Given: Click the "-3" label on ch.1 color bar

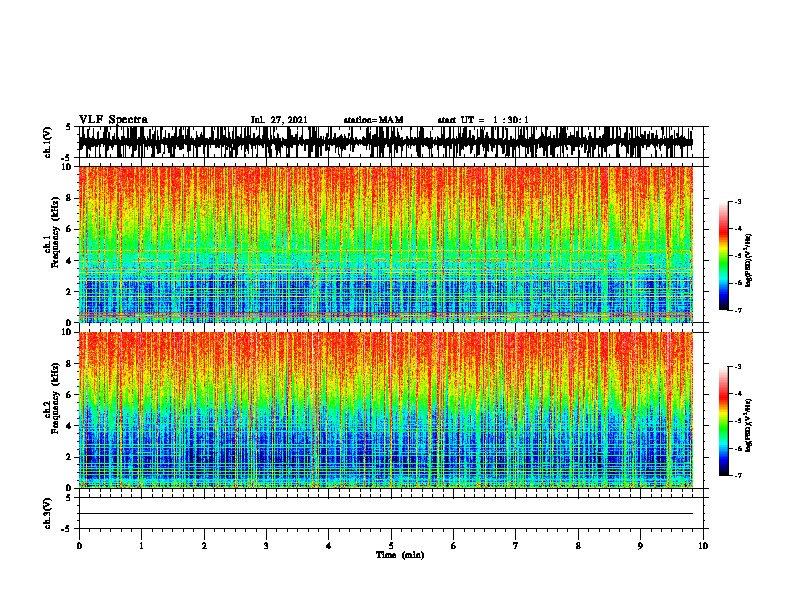Looking at the screenshot, I should click(x=738, y=201).
